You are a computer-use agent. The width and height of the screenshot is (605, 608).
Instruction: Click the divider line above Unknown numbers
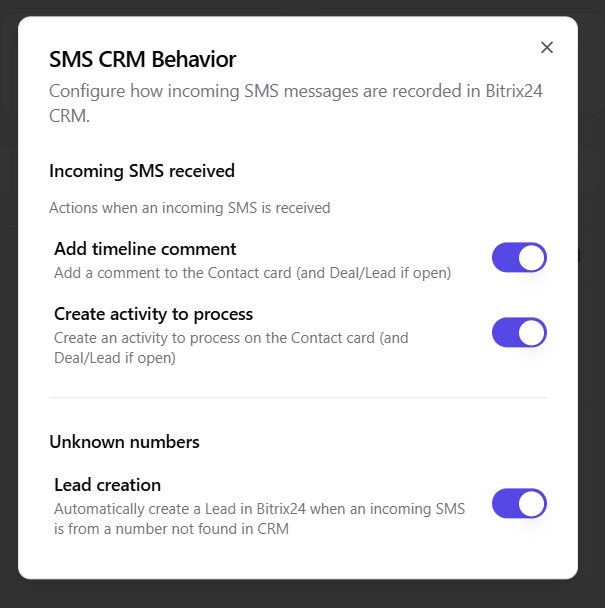pos(298,398)
